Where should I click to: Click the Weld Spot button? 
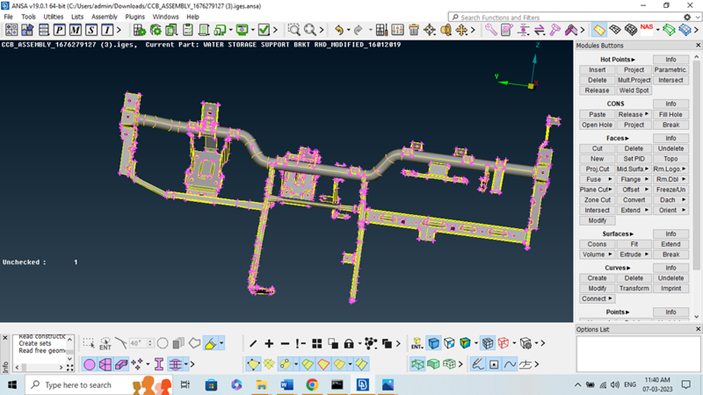tap(634, 91)
